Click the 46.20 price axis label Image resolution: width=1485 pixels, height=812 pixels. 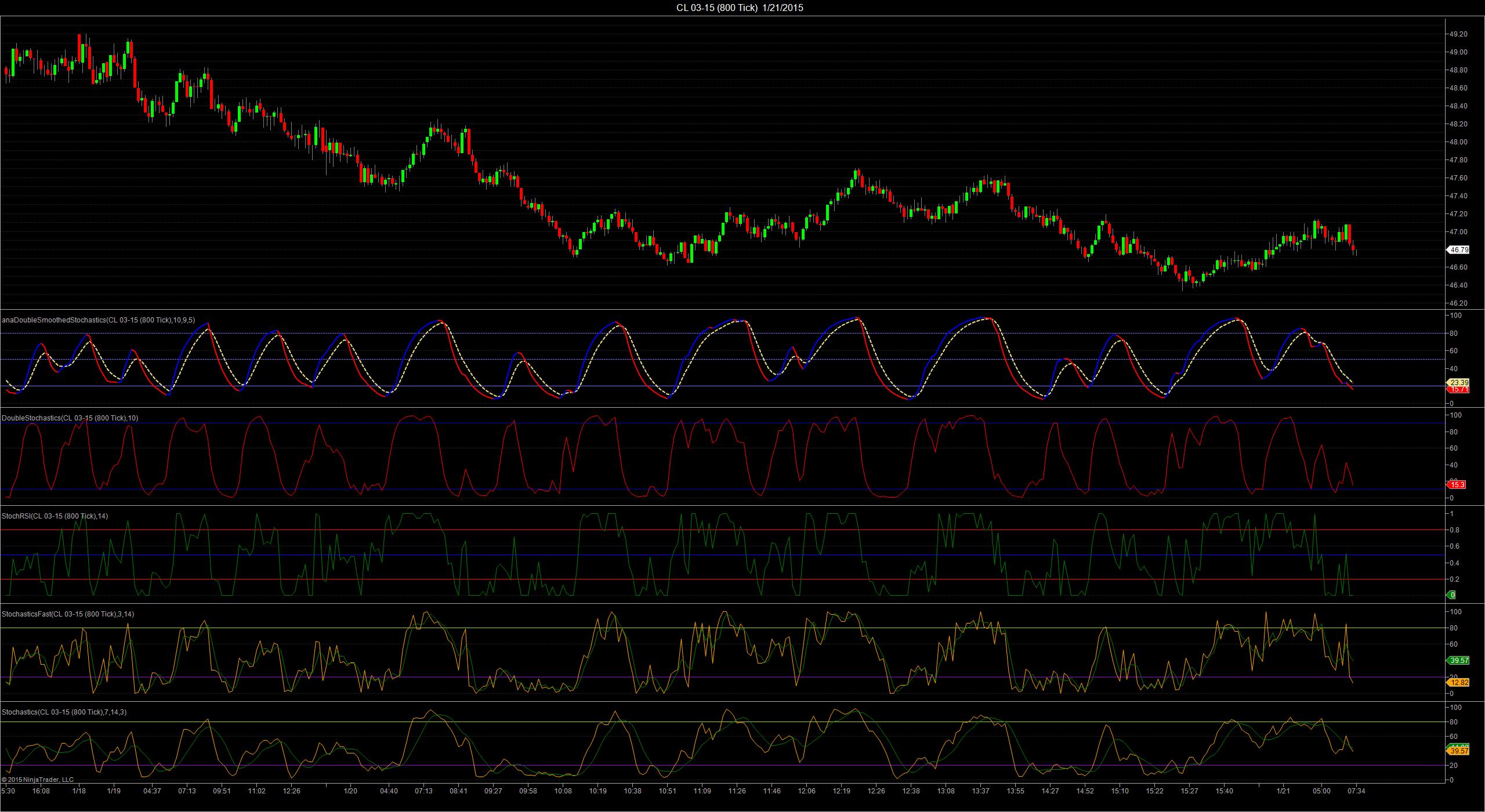(x=1458, y=303)
